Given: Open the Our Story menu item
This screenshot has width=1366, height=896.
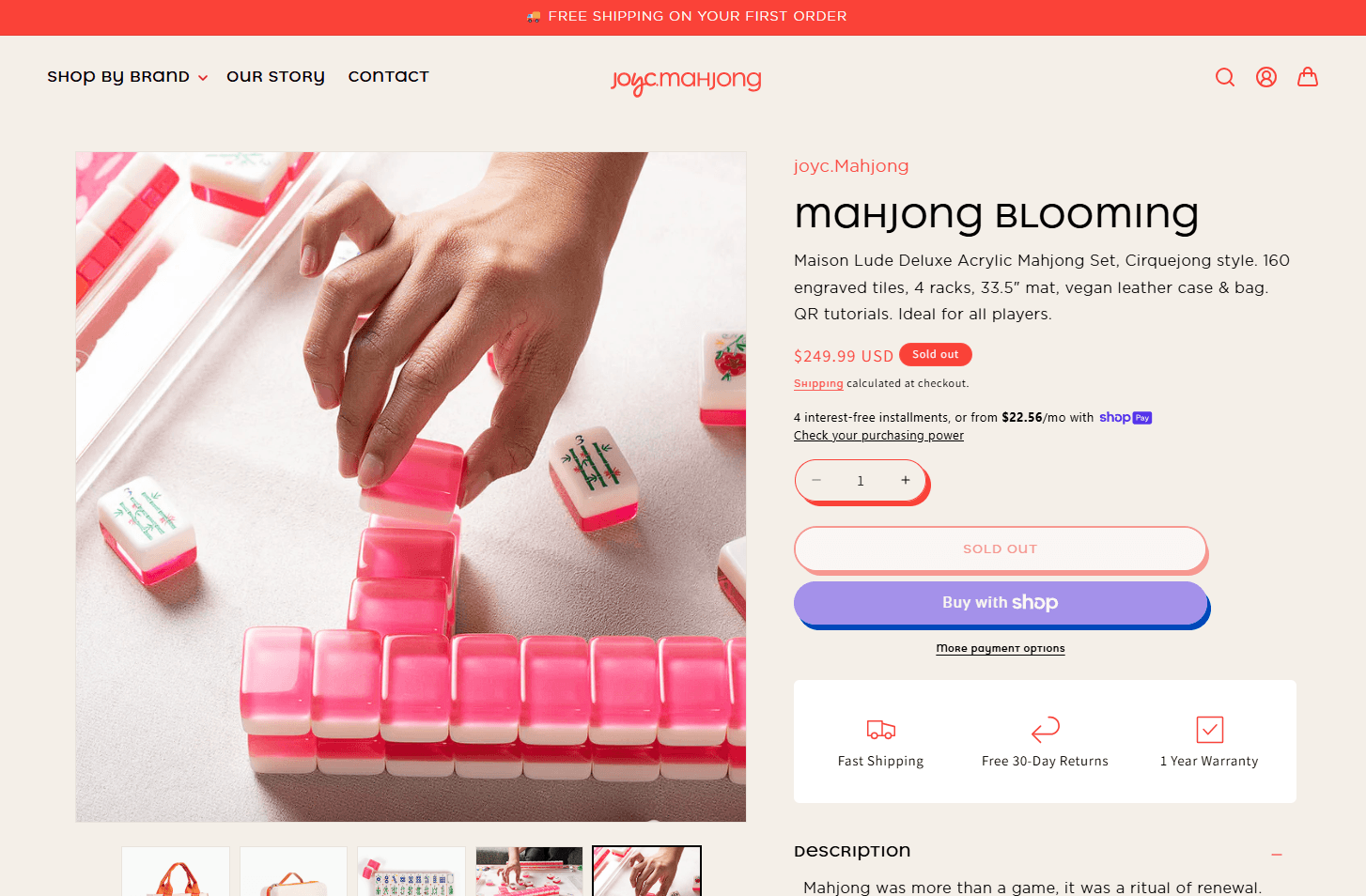Looking at the screenshot, I should 275,77.
